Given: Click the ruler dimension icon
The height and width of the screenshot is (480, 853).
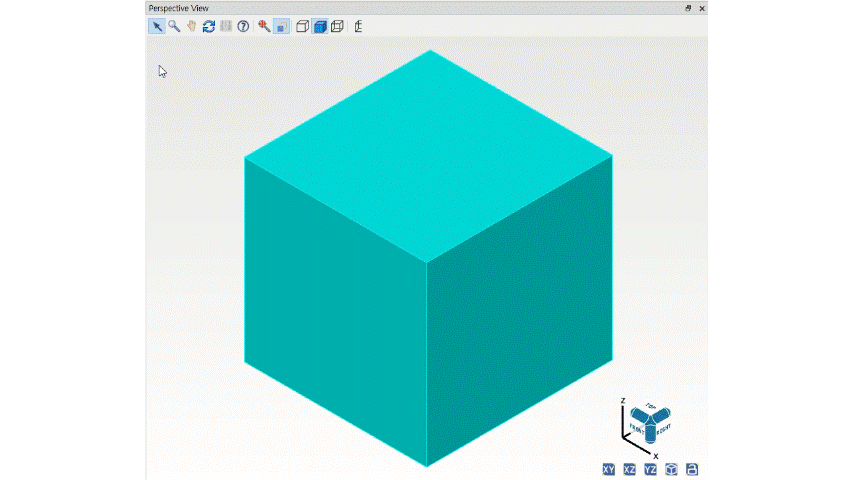Looking at the screenshot, I should point(358,26).
